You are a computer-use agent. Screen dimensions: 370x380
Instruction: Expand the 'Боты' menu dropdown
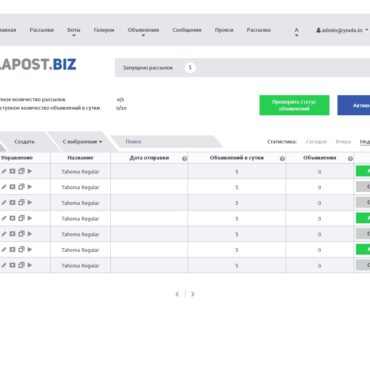tap(74, 32)
